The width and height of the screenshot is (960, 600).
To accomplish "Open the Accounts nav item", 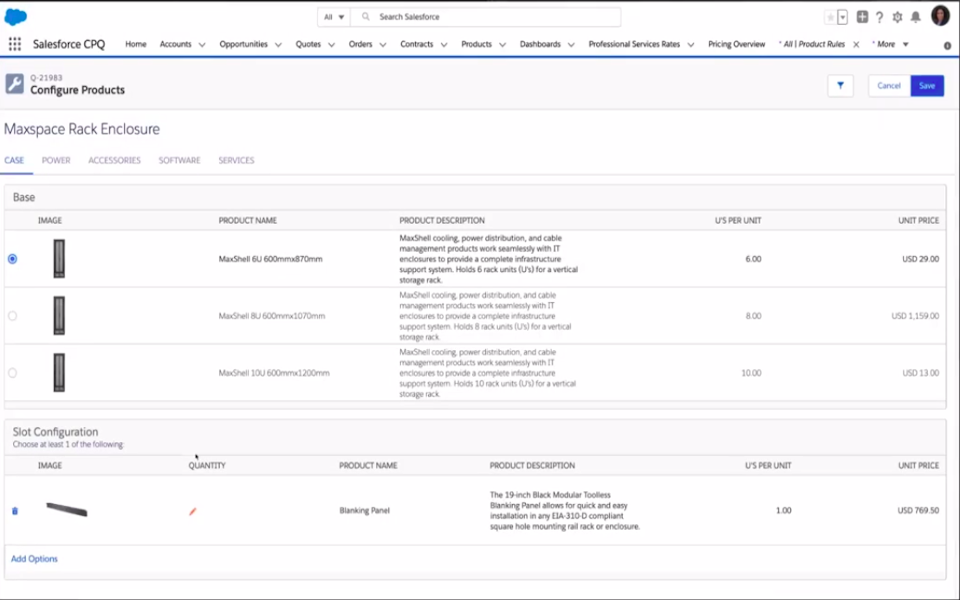I will tap(176, 44).
